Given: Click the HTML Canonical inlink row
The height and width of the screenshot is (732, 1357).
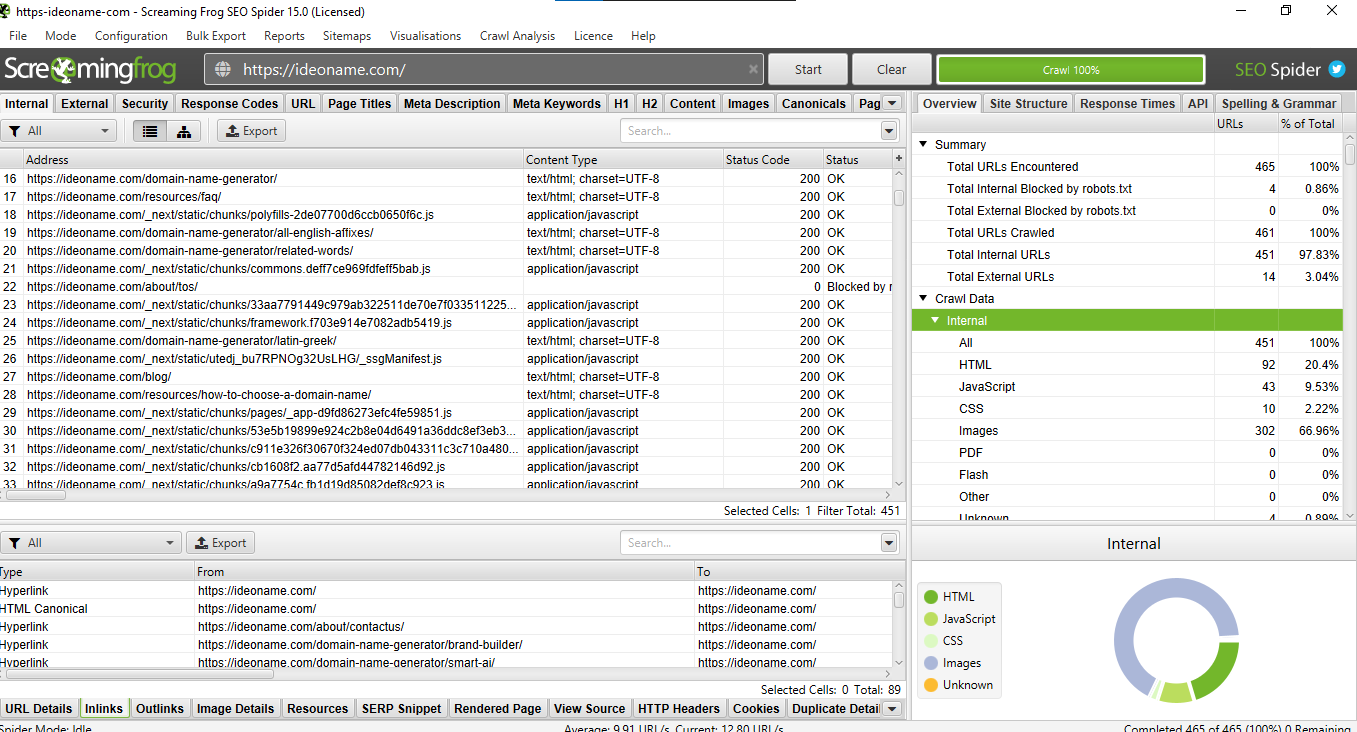Looking at the screenshot, I should [x=446, y=609].
